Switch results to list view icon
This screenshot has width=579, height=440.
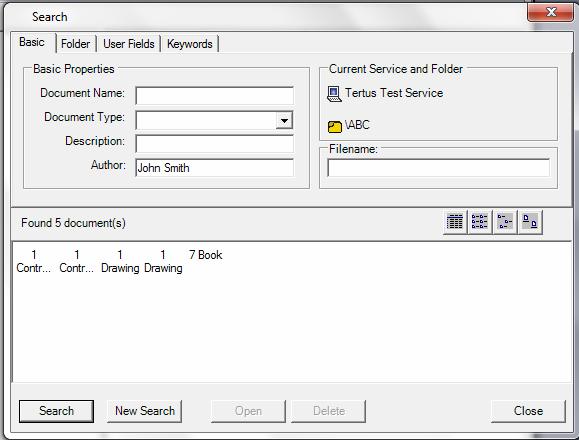[480, 222]
